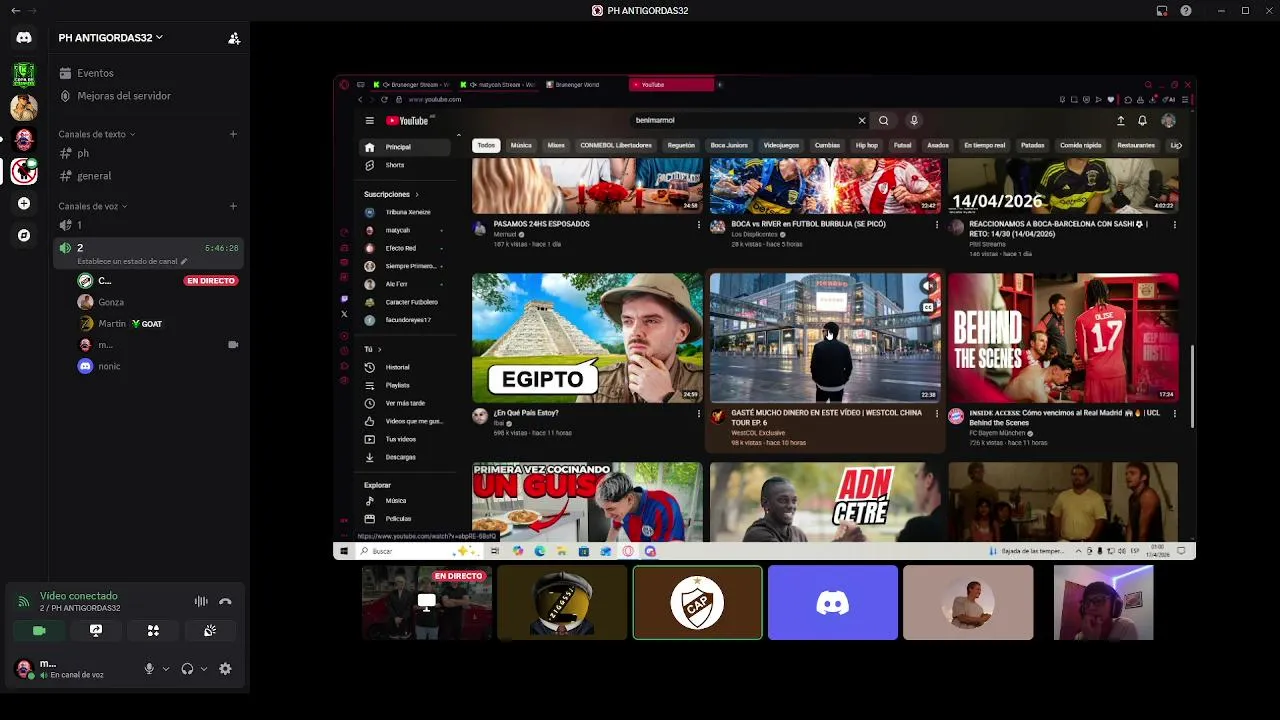Open the soundboard icon in voice panel
This screenshot has height=720, width=1280.
[210, 631]
